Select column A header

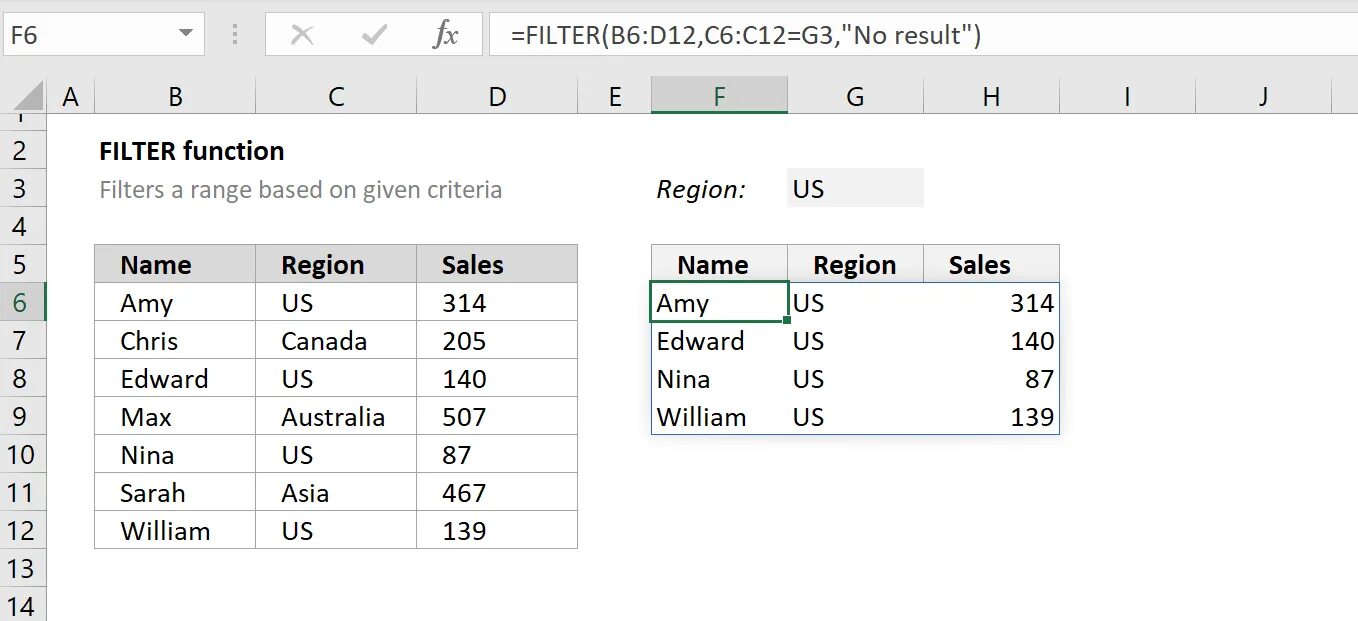click(x=70, y=96)
